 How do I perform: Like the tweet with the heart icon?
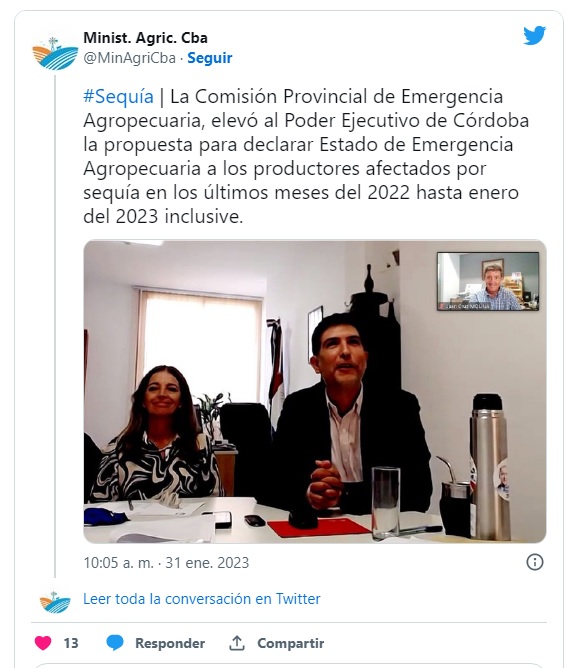[43, 643]
